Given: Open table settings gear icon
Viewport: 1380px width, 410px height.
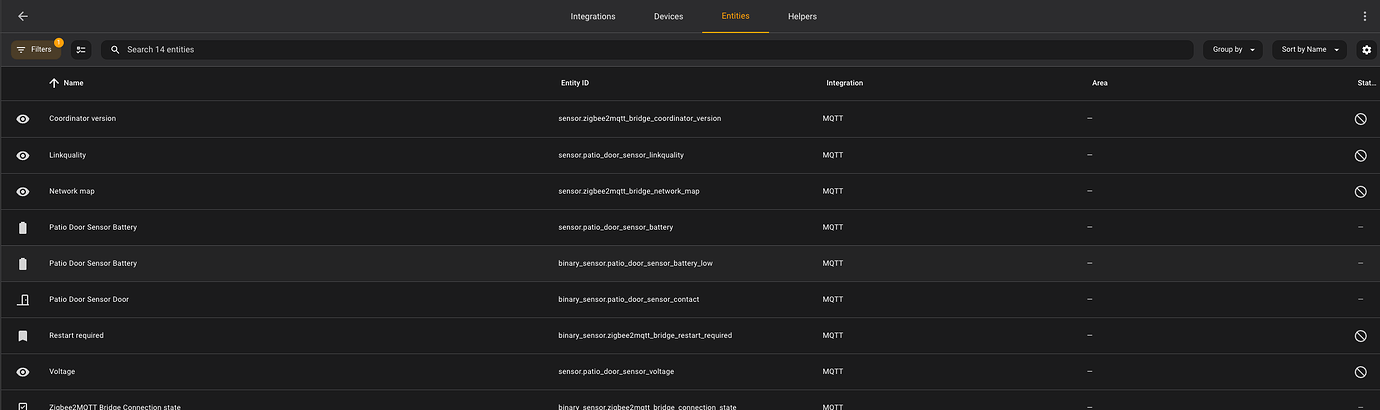Looking at the screenshot, I should (1367, 49).
